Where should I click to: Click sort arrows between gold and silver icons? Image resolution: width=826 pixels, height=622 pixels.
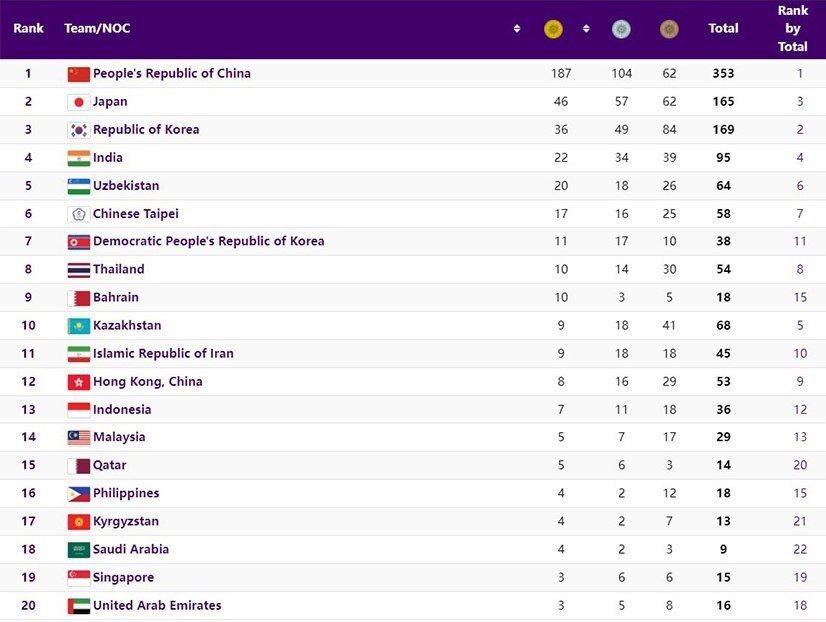pyautogui.click(x=586, y=29)
